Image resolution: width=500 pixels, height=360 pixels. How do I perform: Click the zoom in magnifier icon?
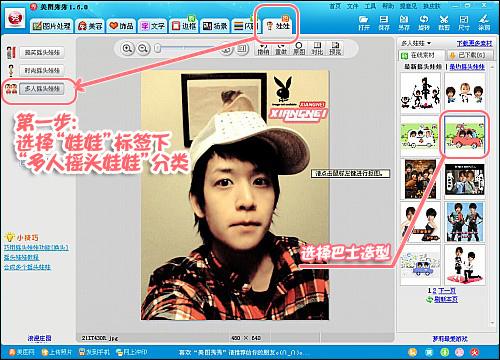click(x=127, y=49)
